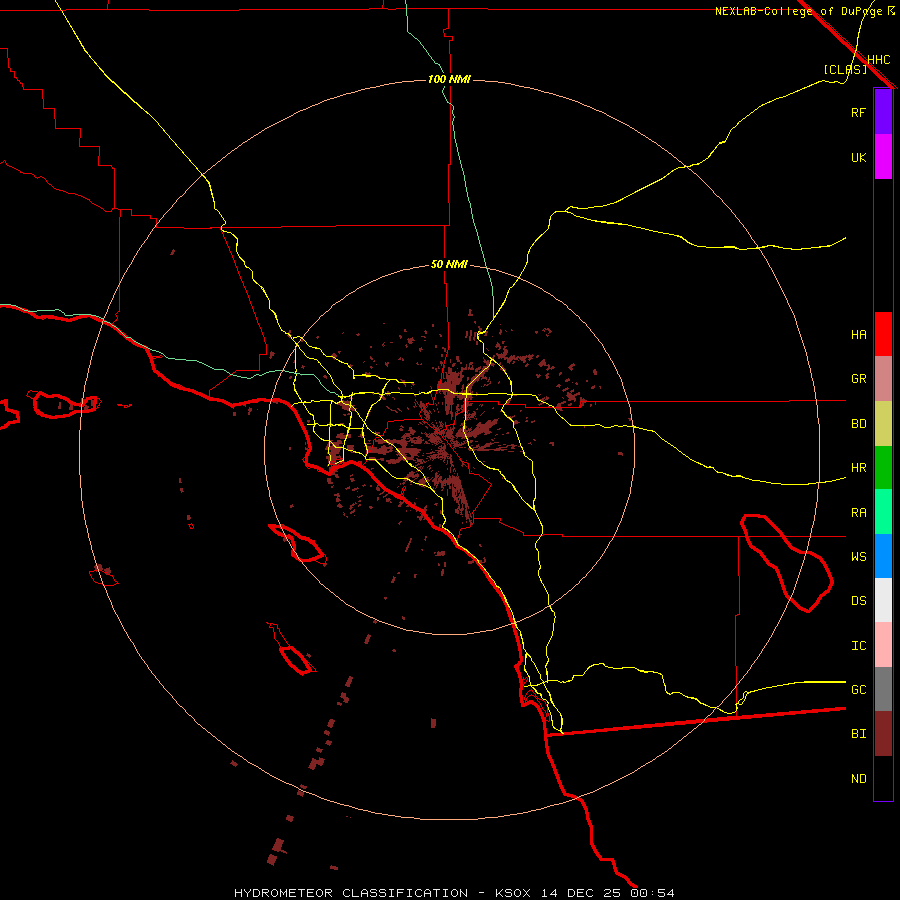Click the 'DS' legend label
Image resolution: width=900 pixels, height=900 pixels.
click(x=859, y=600)
